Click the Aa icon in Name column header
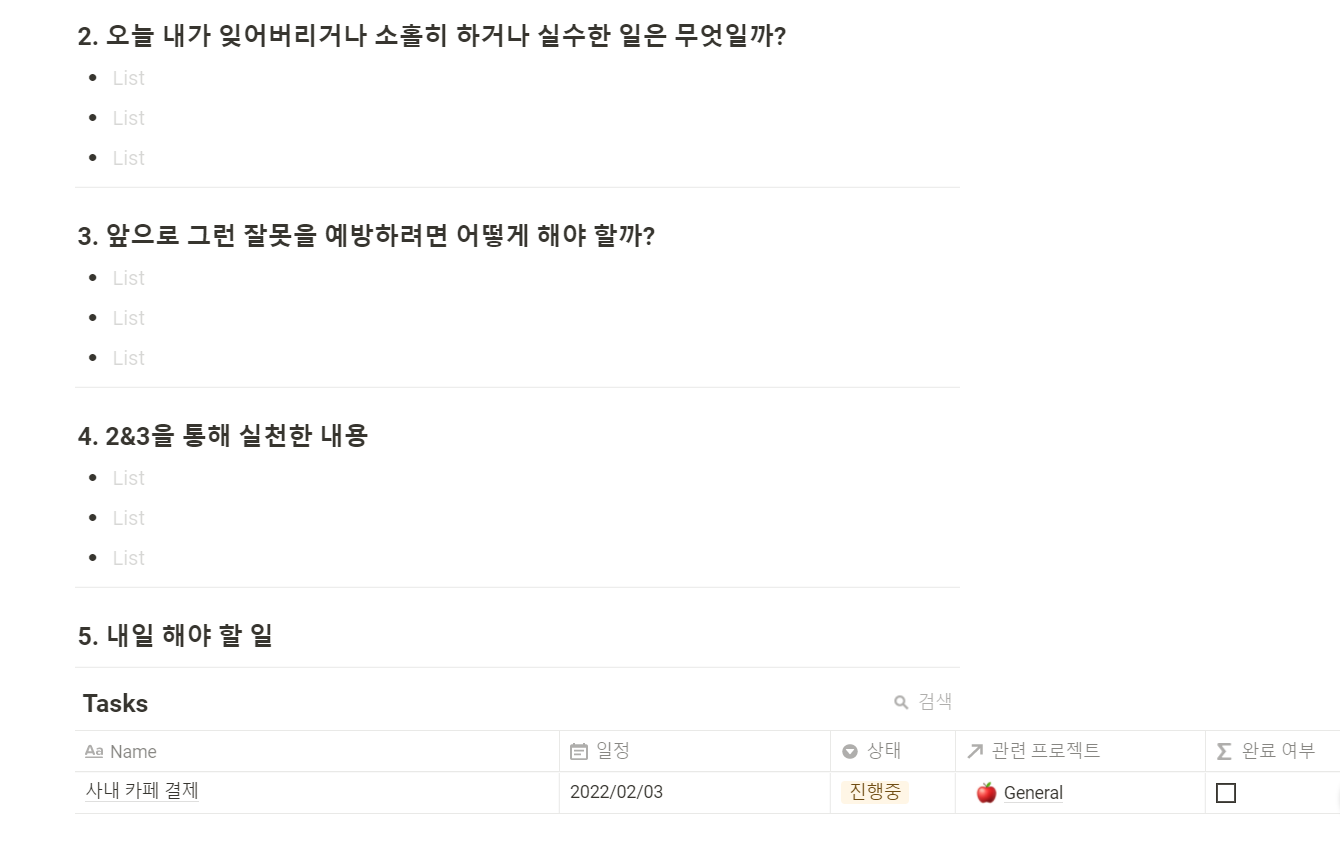Screen dimensions: 1340x862 coord(94,752)
